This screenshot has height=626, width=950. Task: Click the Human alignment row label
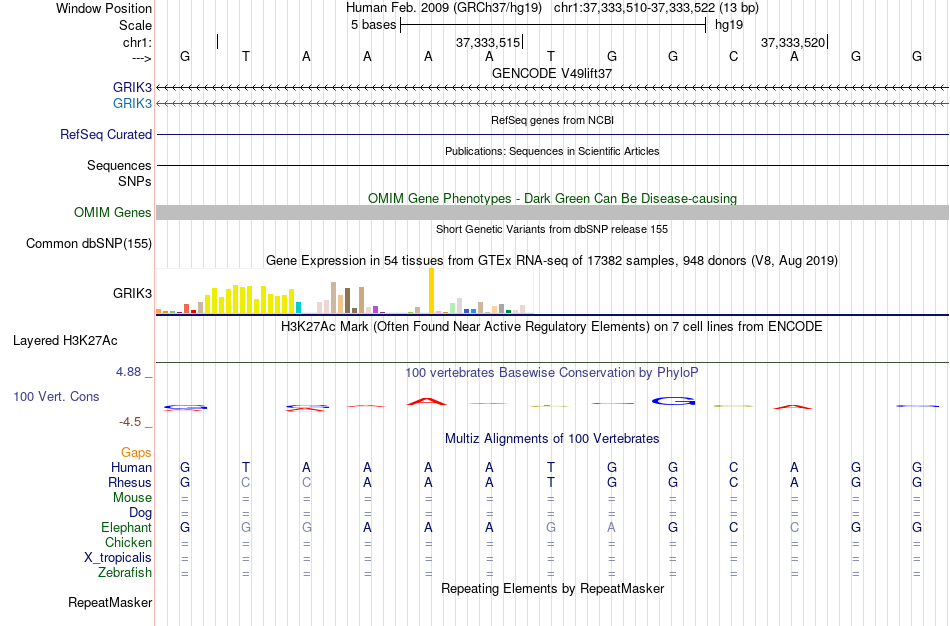131,467
